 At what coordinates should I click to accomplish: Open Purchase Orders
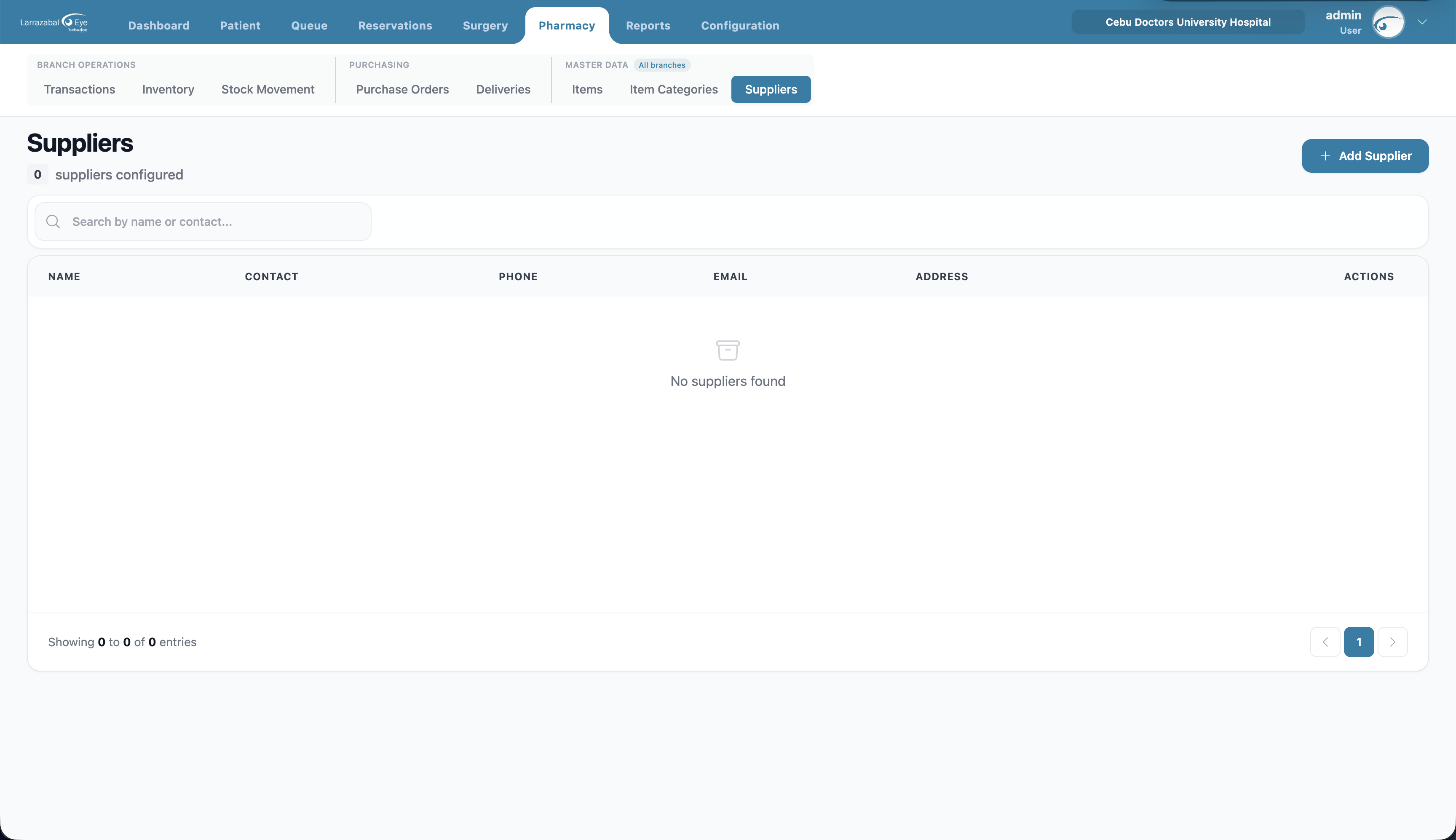pyautogui.click(x=402, y=89)
